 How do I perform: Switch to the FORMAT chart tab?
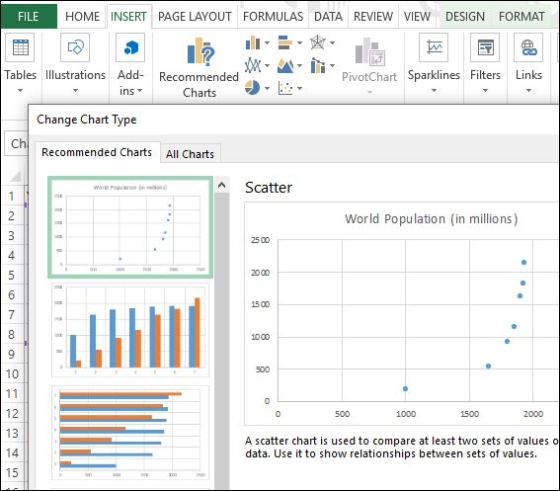tap(521, 16)
